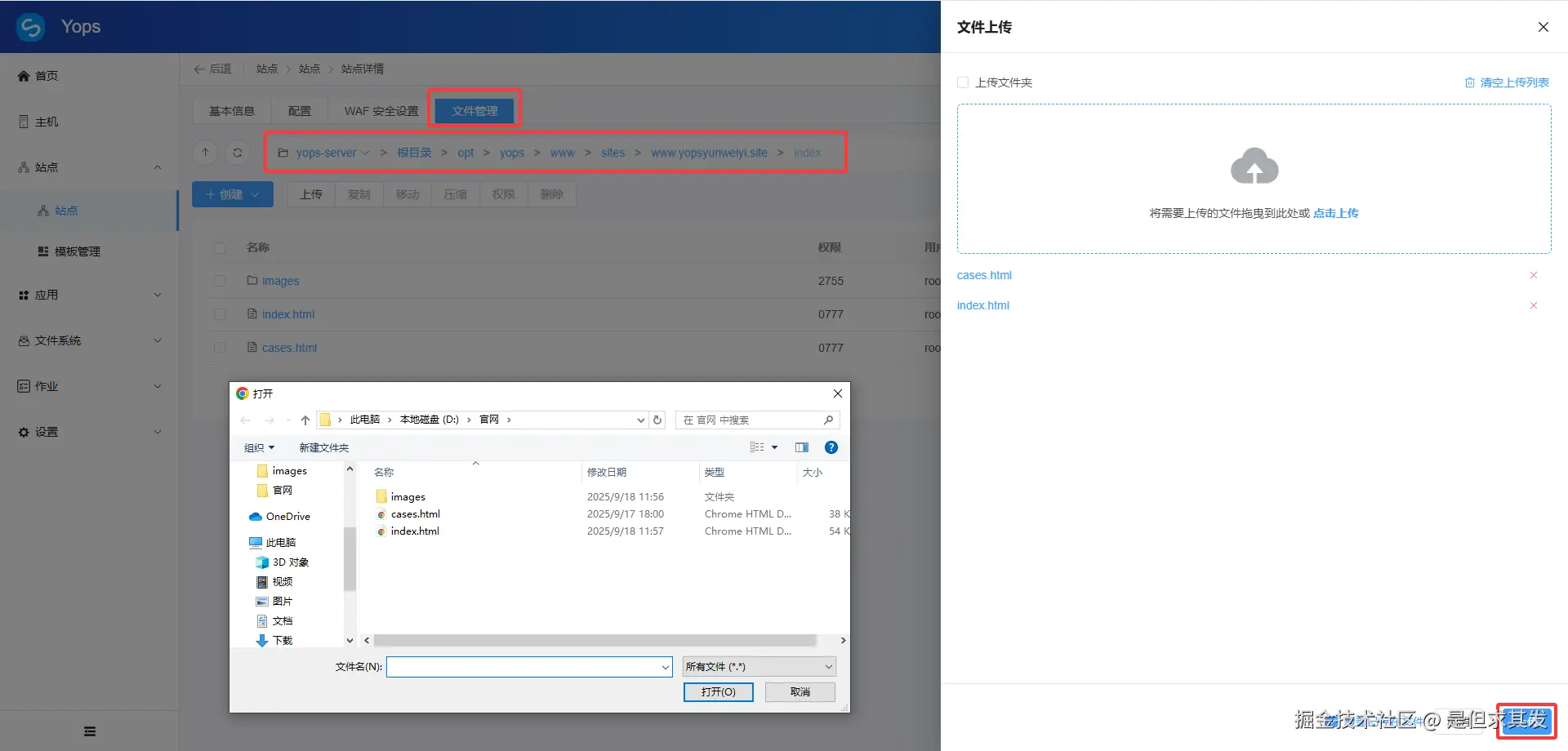Click the horizontal scrollbar in the dialog's file list
Image resolution: width=1568 pixels, height=751 pixels.
coord(595,641)
